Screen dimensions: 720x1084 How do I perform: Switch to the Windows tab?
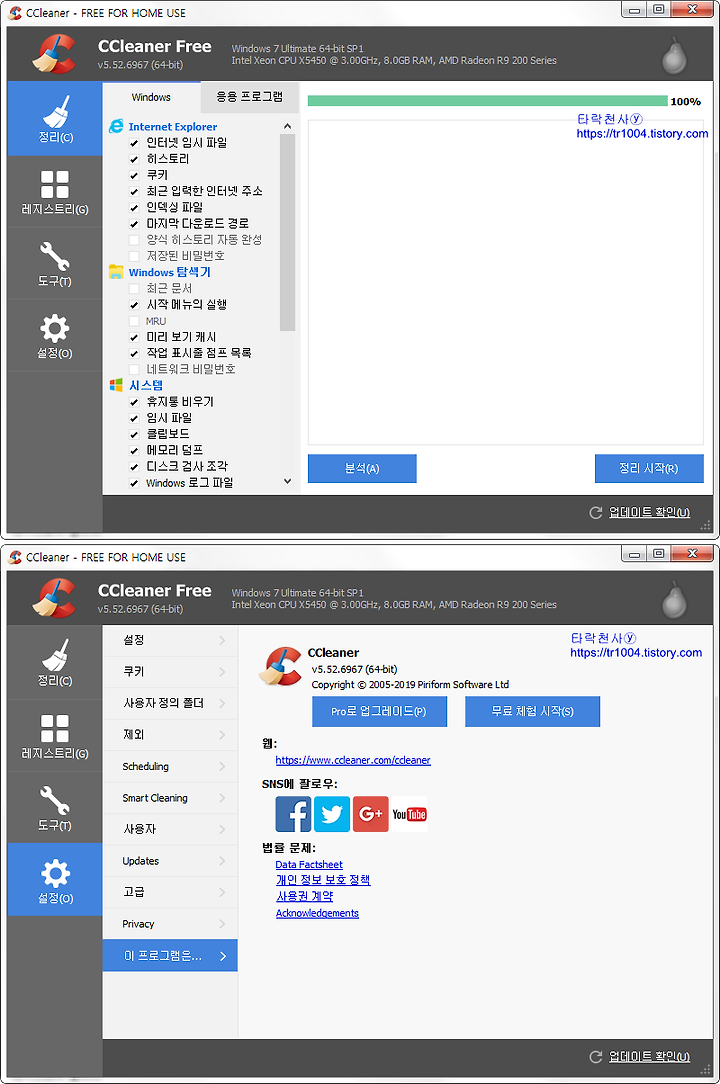[x=151, y=97]
